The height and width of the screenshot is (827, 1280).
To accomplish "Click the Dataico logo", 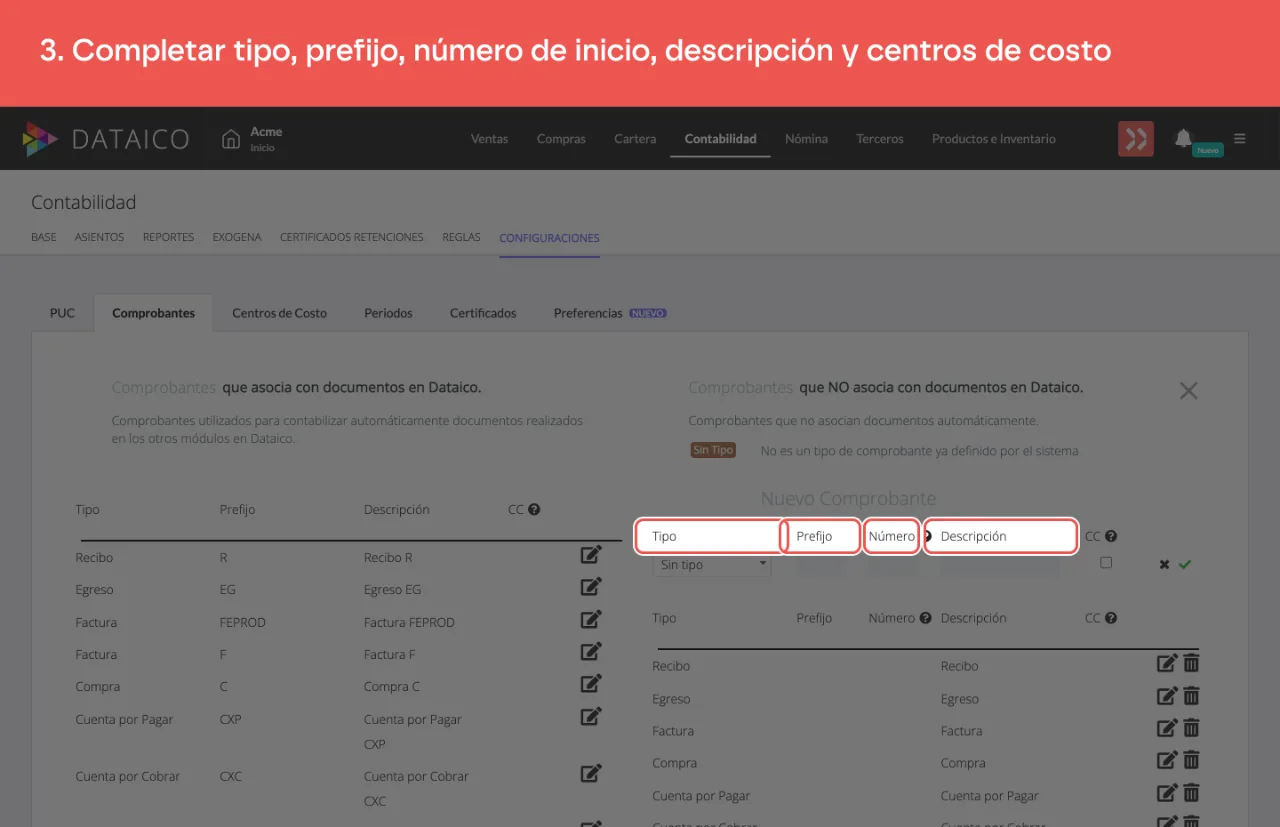I will [105, 139].
